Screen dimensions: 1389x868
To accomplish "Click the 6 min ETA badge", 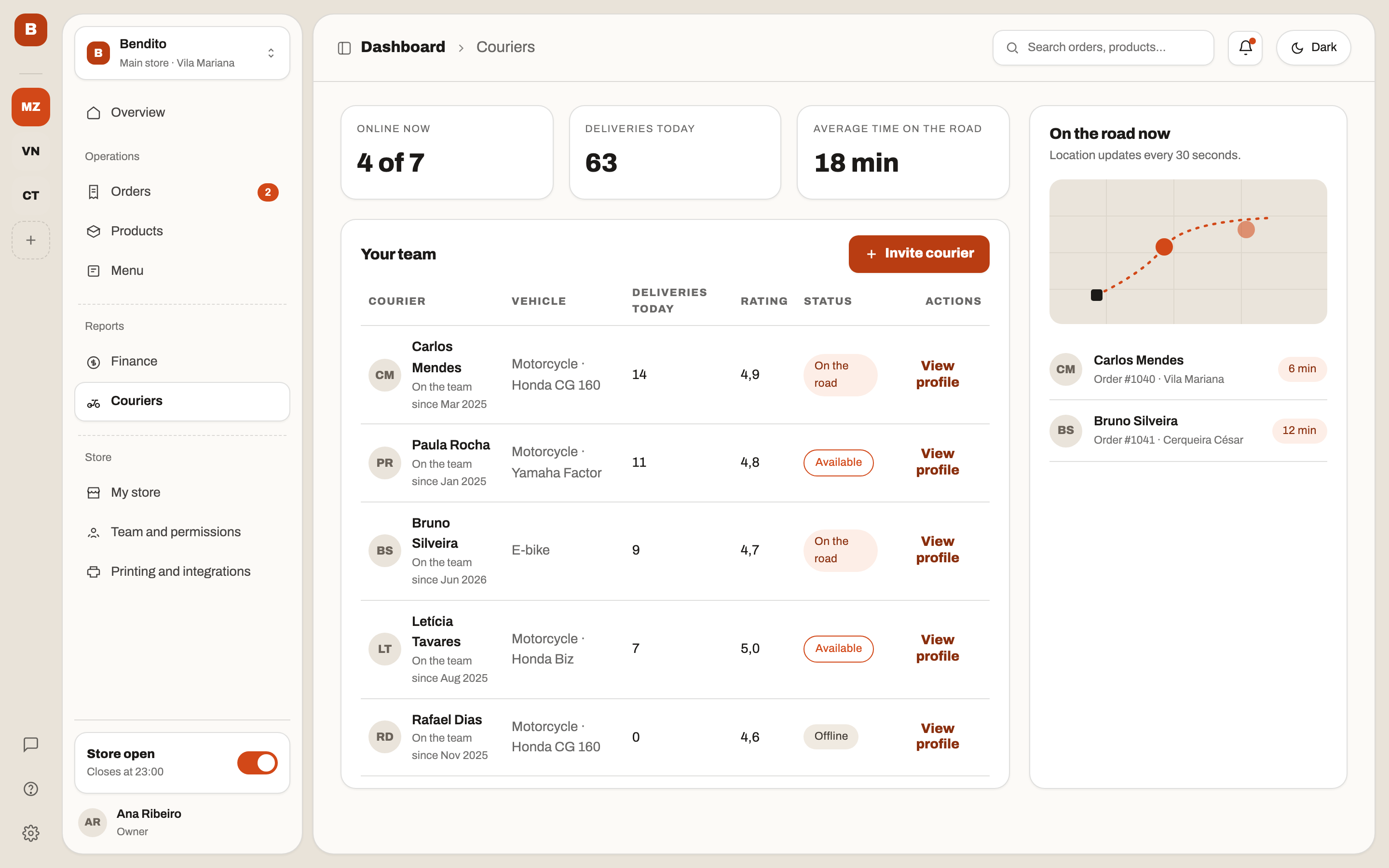I will 1302,369.
